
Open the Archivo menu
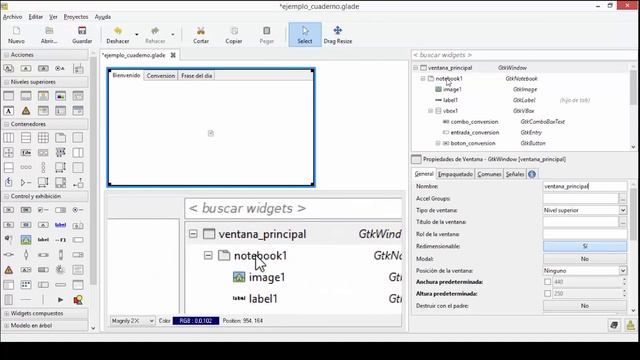(x=13, y=17)
